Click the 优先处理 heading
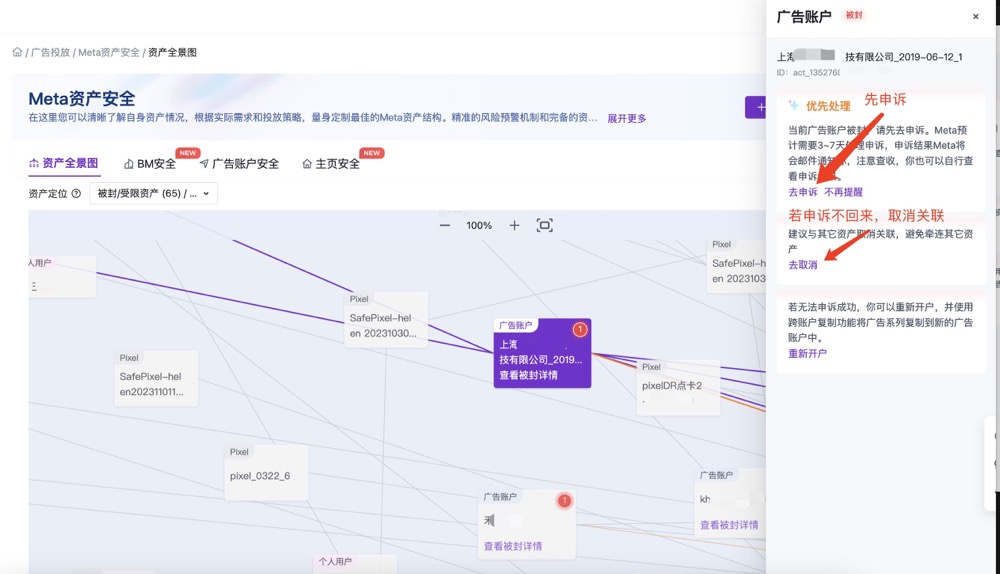Image resolution: width=1000 pixels, height=574 pixels. pos(828,106)
